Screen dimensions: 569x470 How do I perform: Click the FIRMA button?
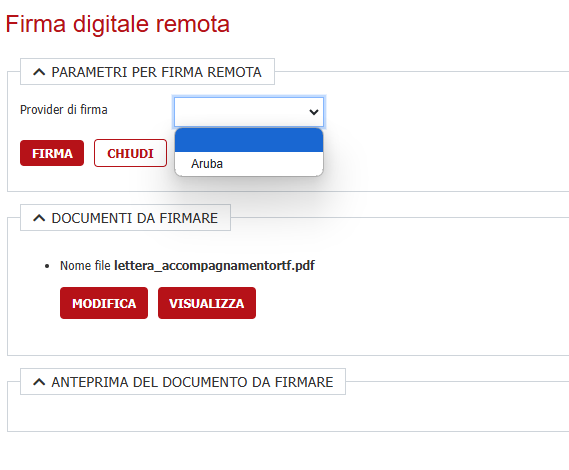(x=52, y=153)
